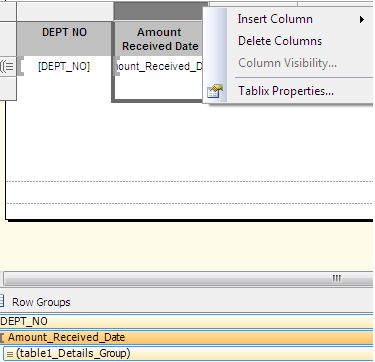
Task: Click the Row Groups label
Action: [41, 302]
